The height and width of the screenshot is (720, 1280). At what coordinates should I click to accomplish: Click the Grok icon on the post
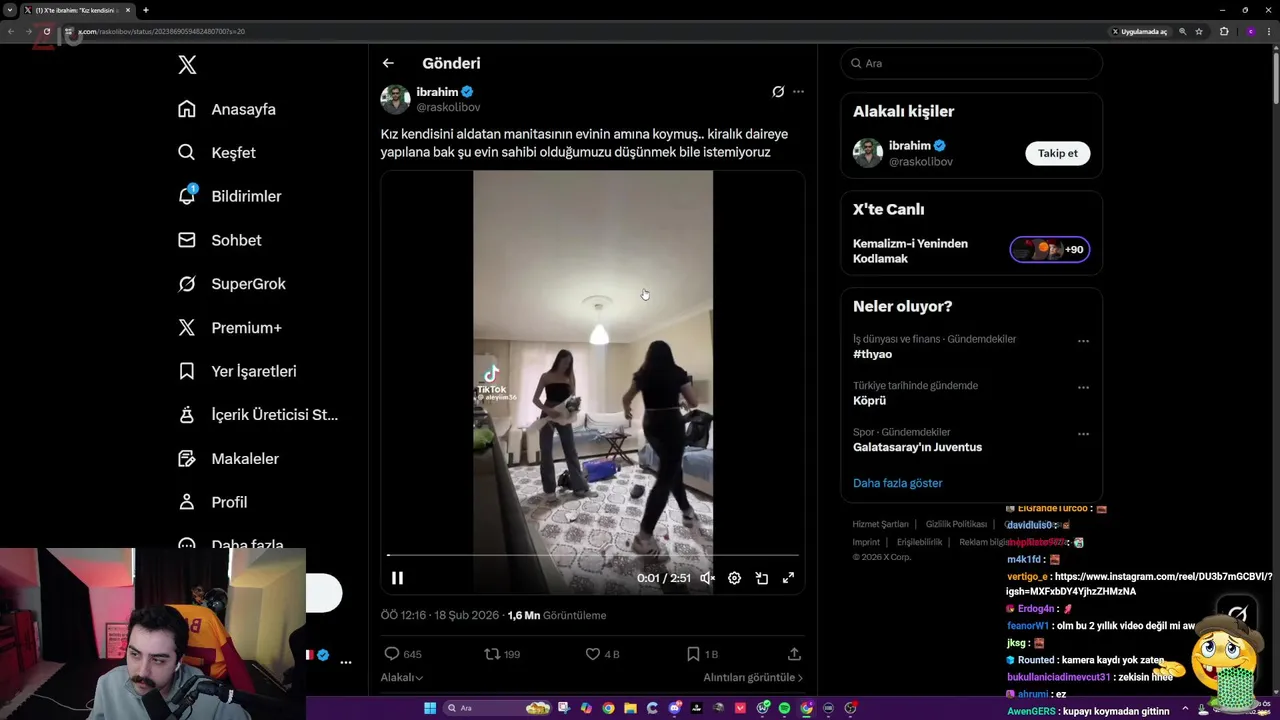pos(778,91)
